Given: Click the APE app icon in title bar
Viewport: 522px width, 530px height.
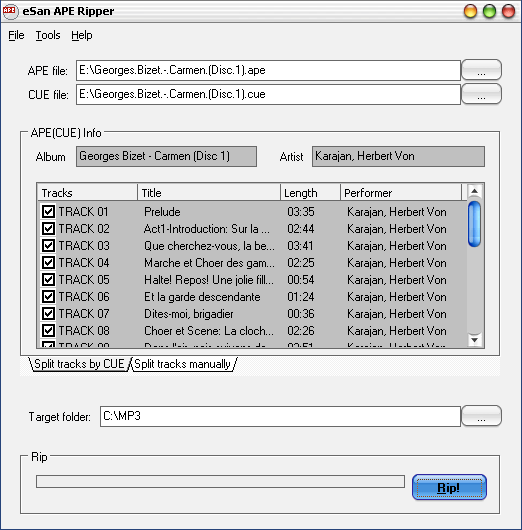Looking at the screenshot, I should point(10,11).
